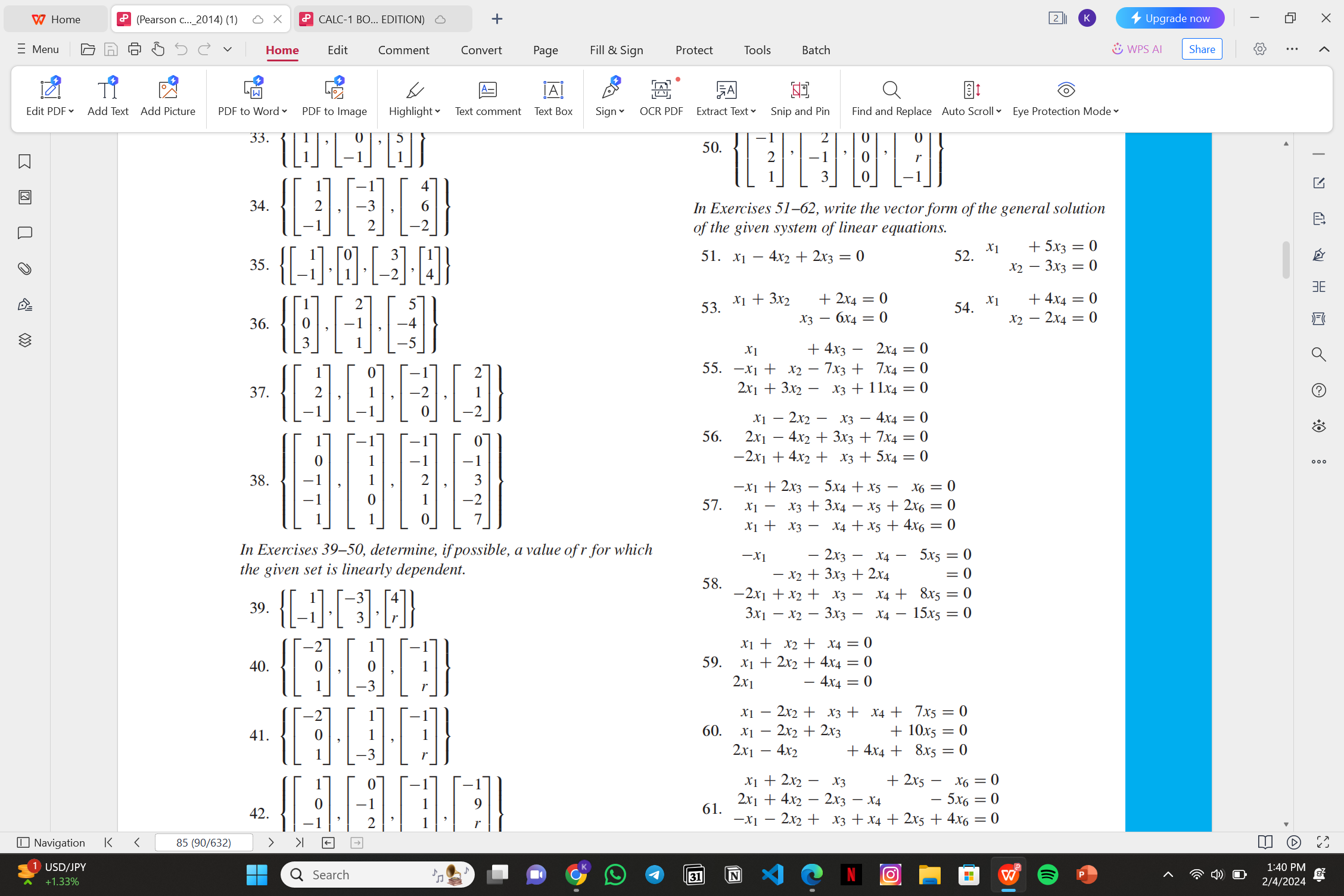Add a Text comment annotation

(487, 98)
